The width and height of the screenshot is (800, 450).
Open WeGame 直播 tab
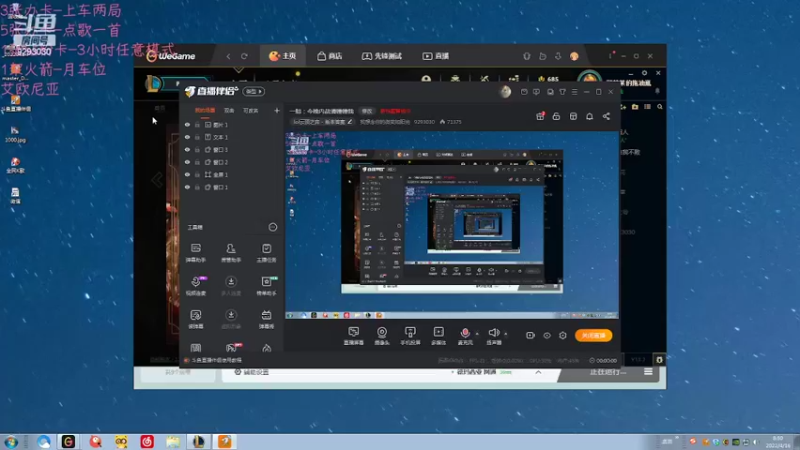tap(436, 56)
